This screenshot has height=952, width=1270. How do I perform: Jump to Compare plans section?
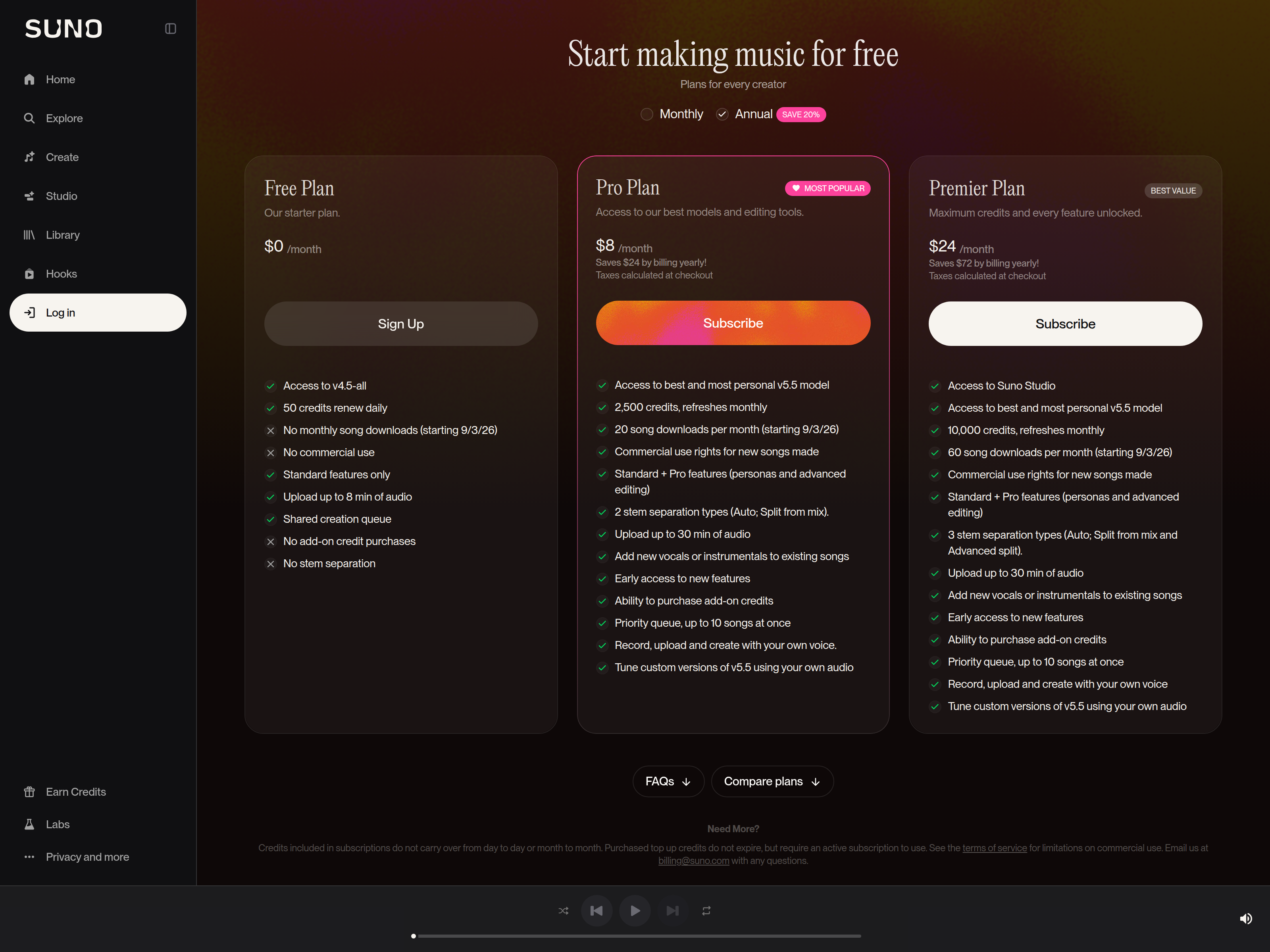point(772,781)
